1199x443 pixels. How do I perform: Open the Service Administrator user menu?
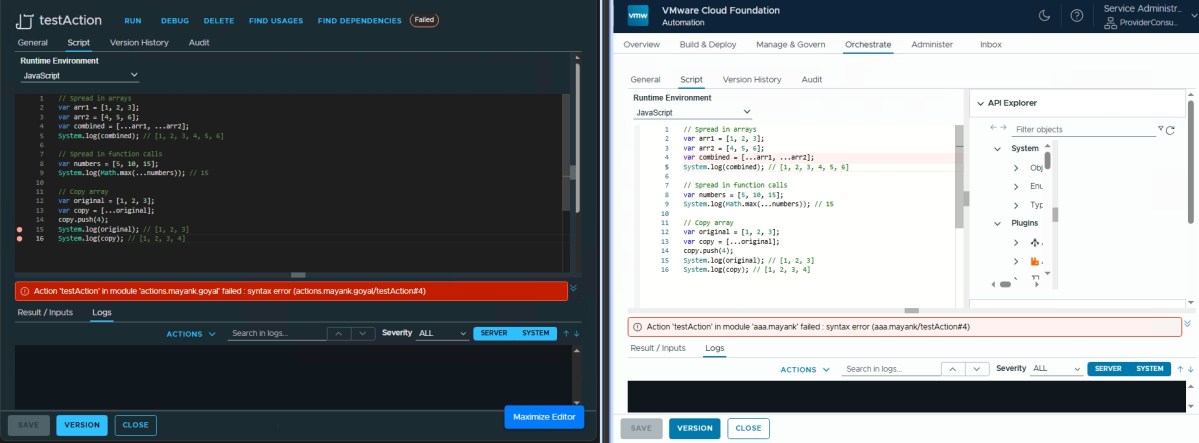tap(1151, 16)
